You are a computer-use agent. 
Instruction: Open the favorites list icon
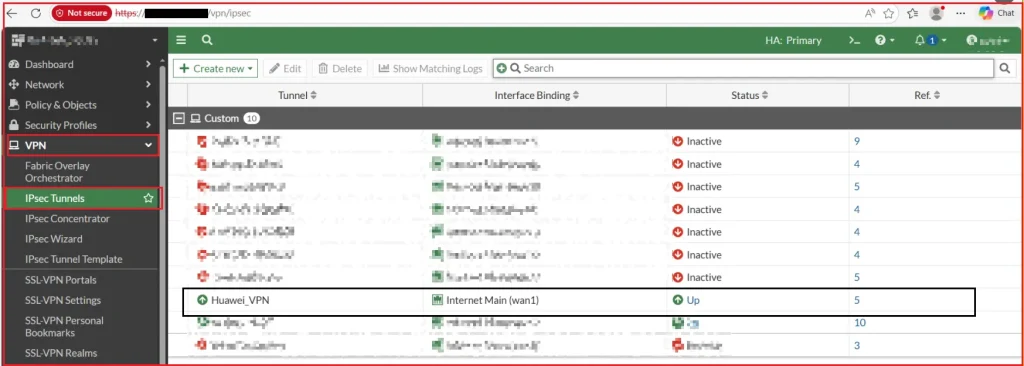[912, 13]
